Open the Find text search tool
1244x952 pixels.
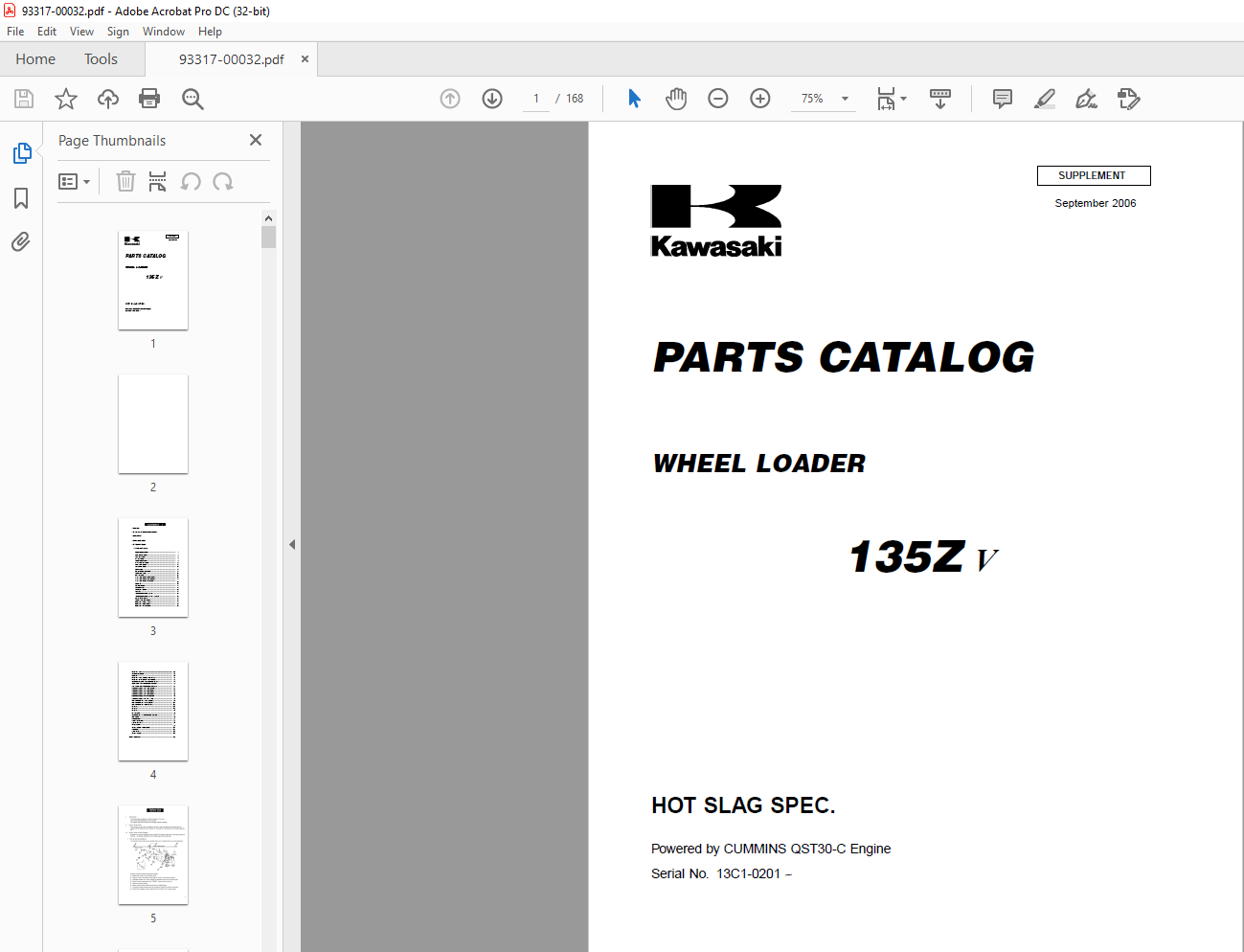tap(192, 99)
